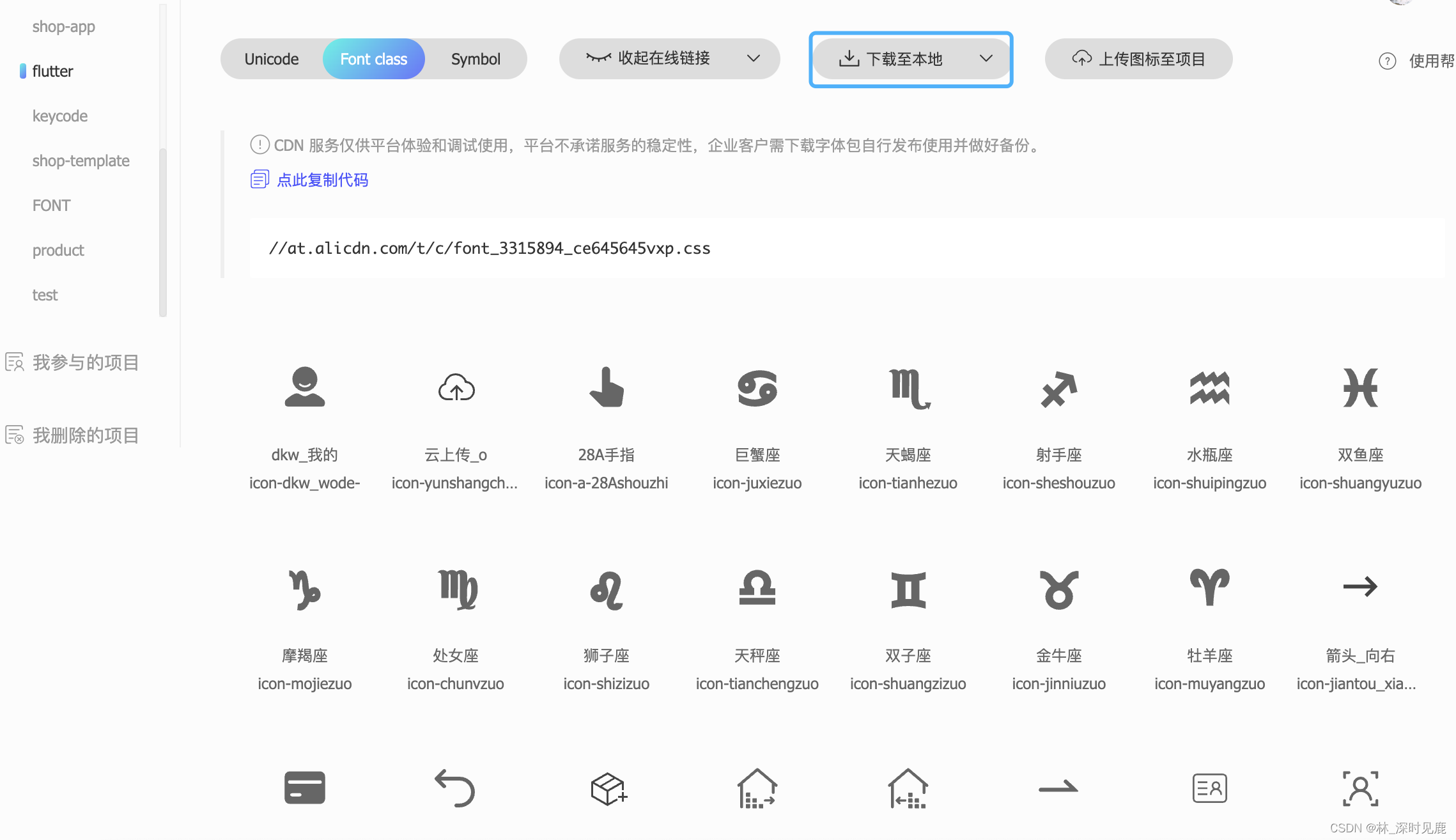
Task: Click the house with incoming arrow icon
Action: (x=908, y=788)
